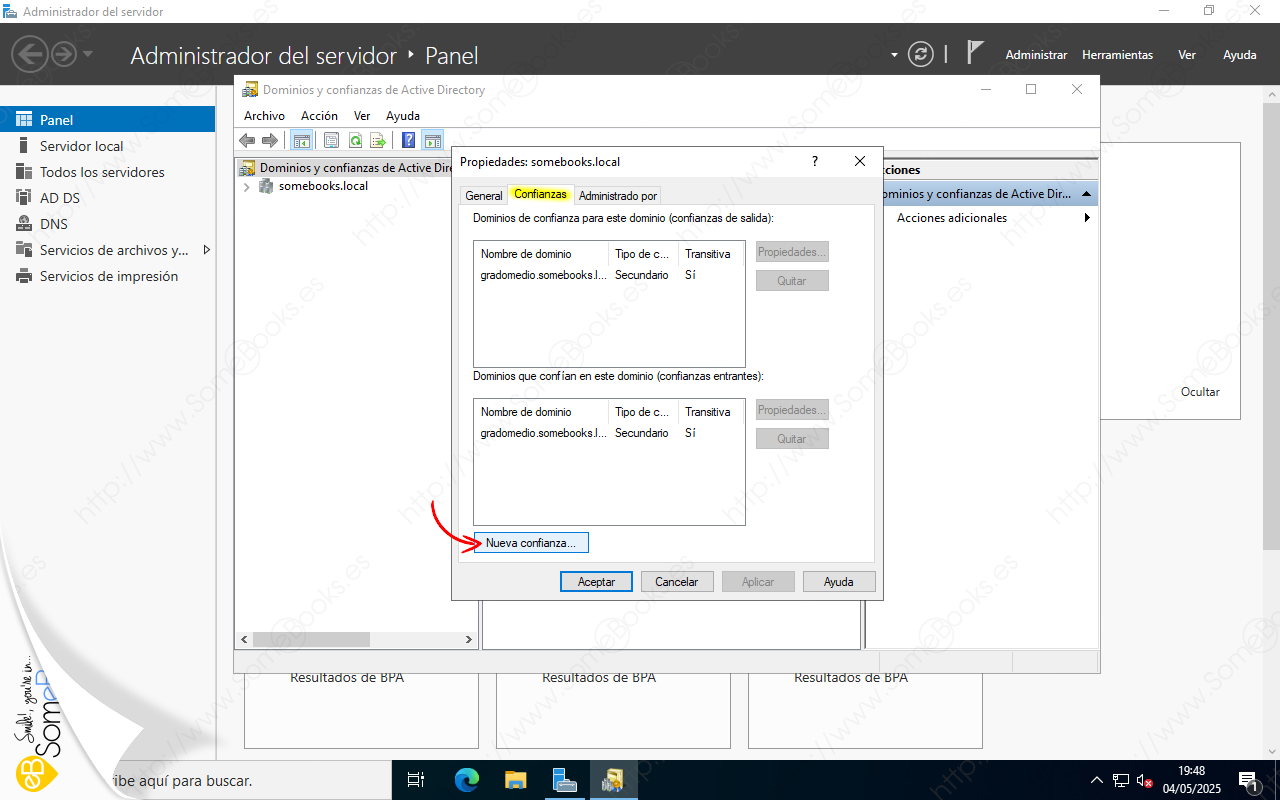Click the Export list toolbar icon
1280x800 pixels.
[378, 141]
